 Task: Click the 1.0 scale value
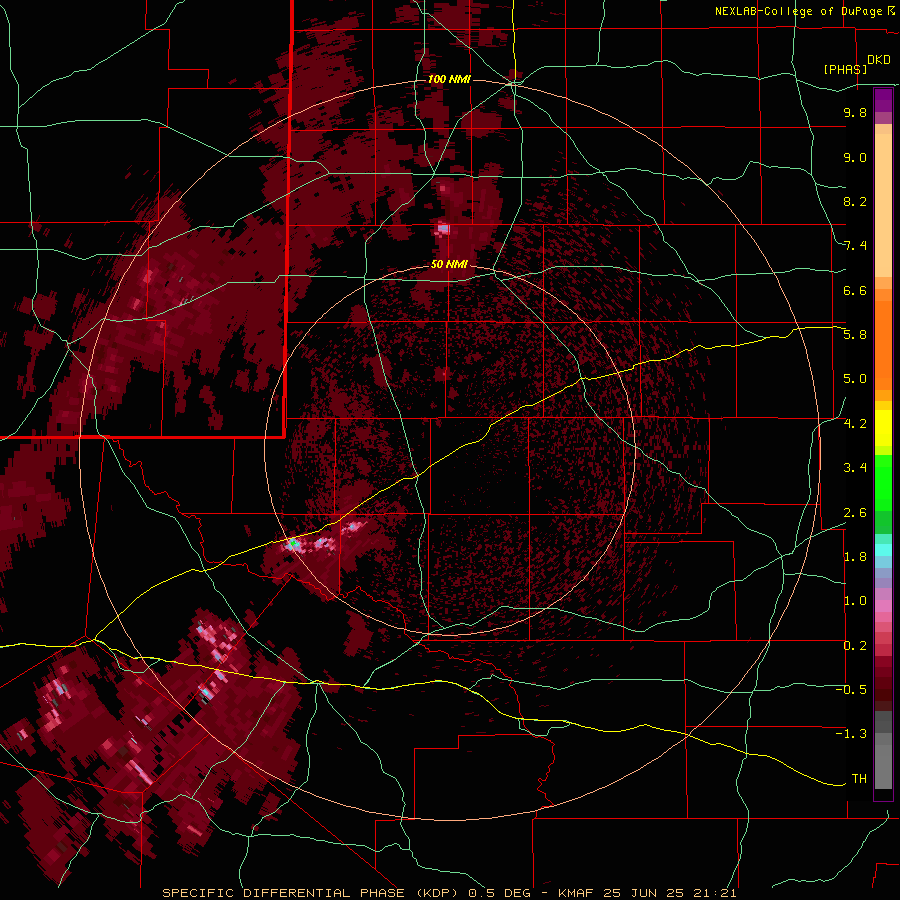(855, 601)
